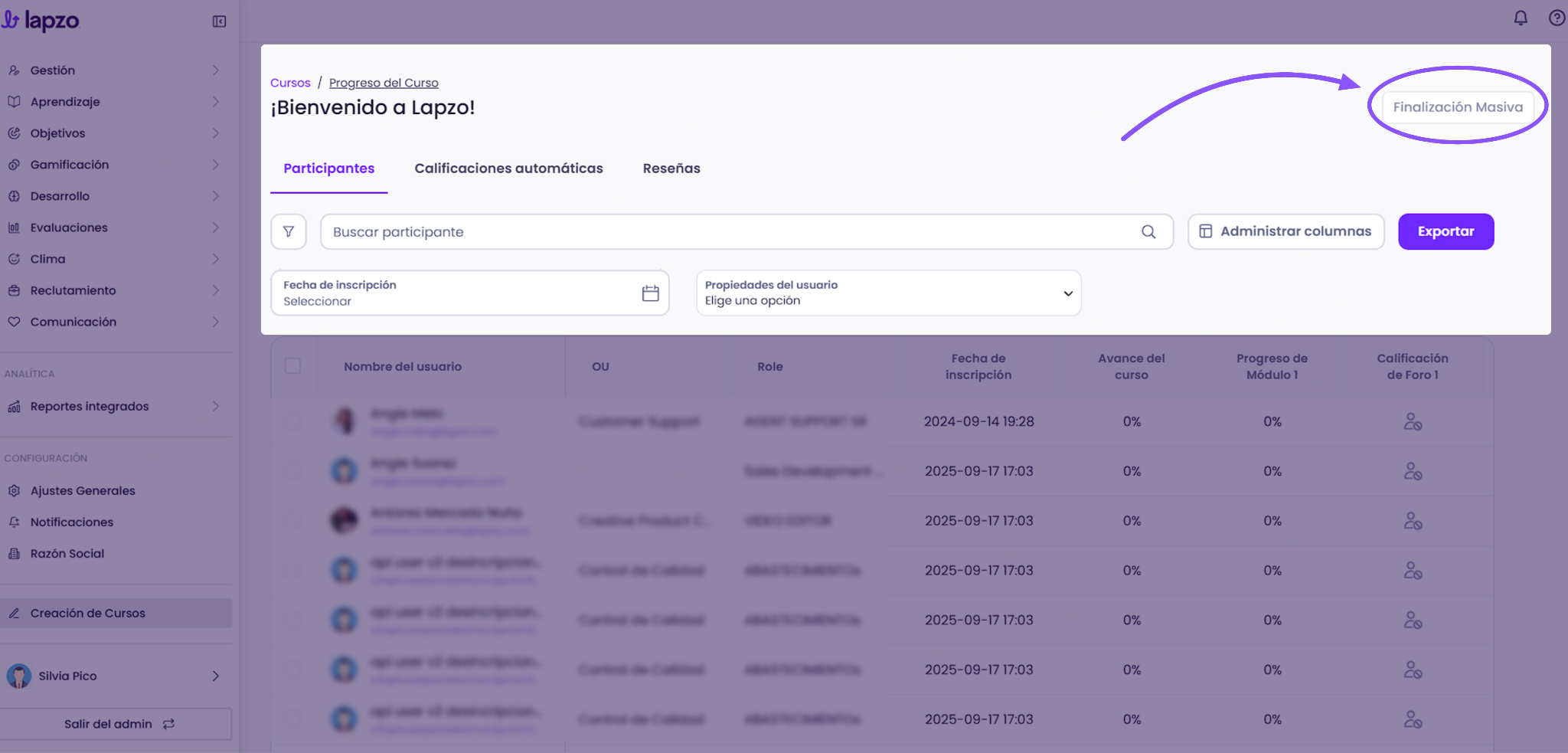Expand the Desarrollo menu chevron

click(x=216, y=196)
